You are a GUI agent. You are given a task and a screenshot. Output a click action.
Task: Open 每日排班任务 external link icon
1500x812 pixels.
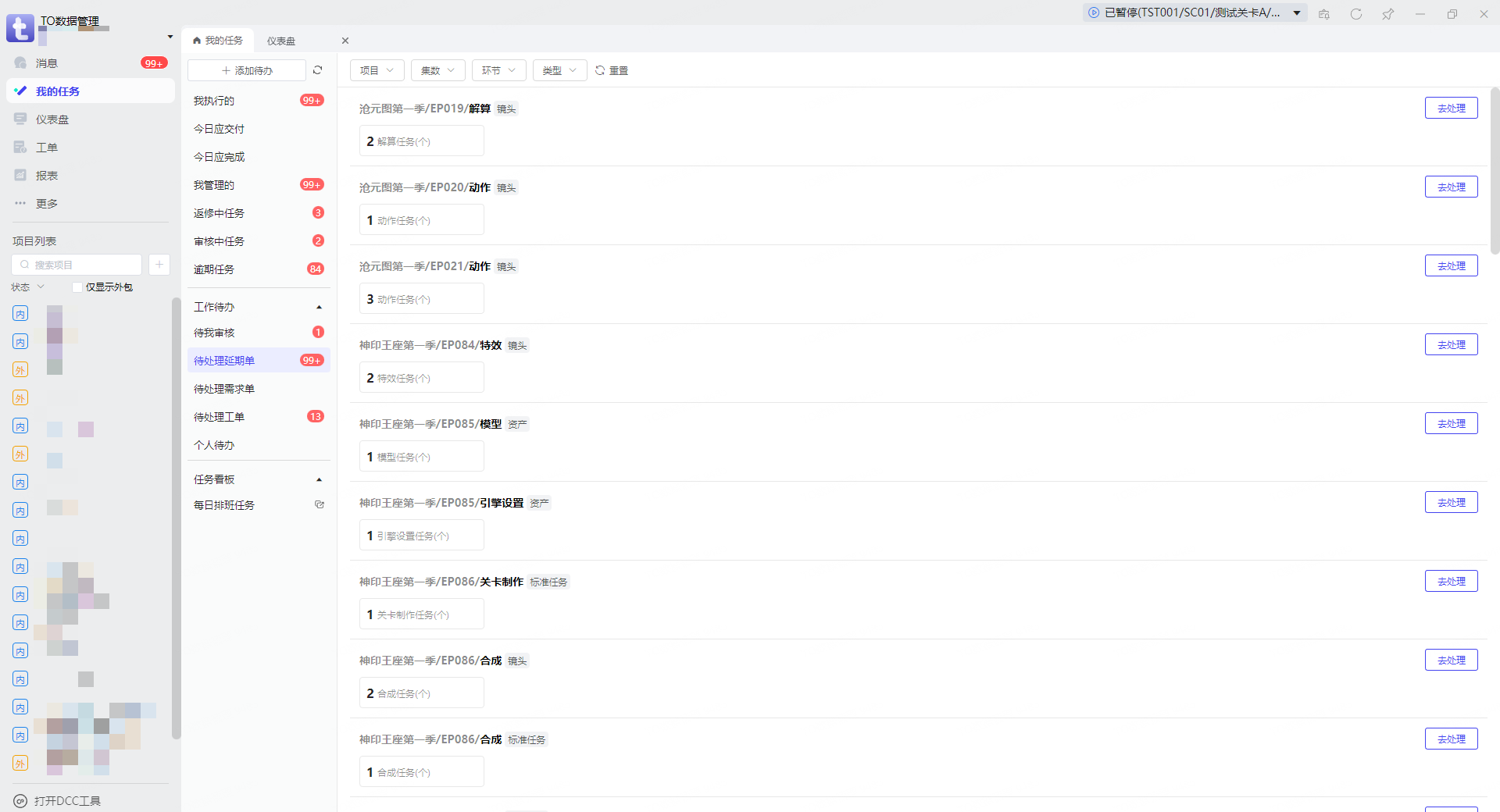(x=319, y=505)
